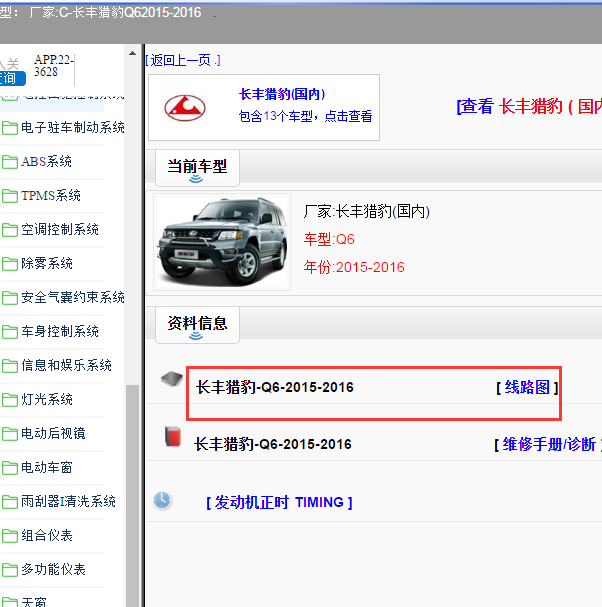Click folder icon beside 雨刮器清洗系统
Image resolution: width=602 pixels, height=607 pixels.
(10, 502)
